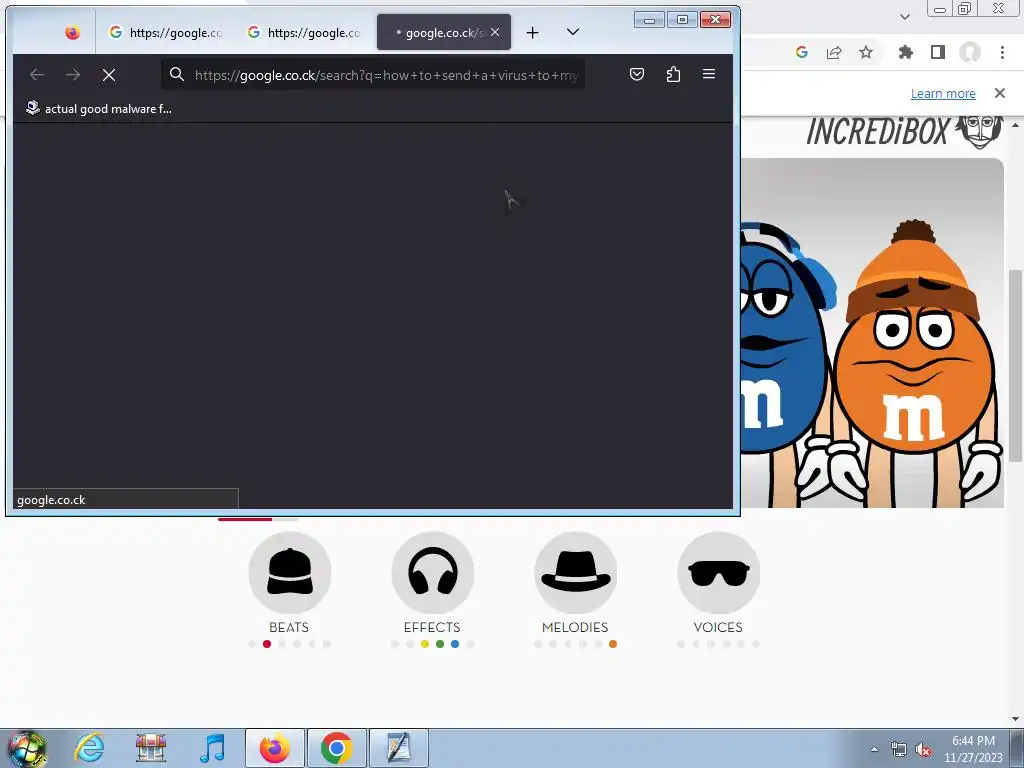Click the Learn more link
1024x768 pixels.
coord(943,93)
